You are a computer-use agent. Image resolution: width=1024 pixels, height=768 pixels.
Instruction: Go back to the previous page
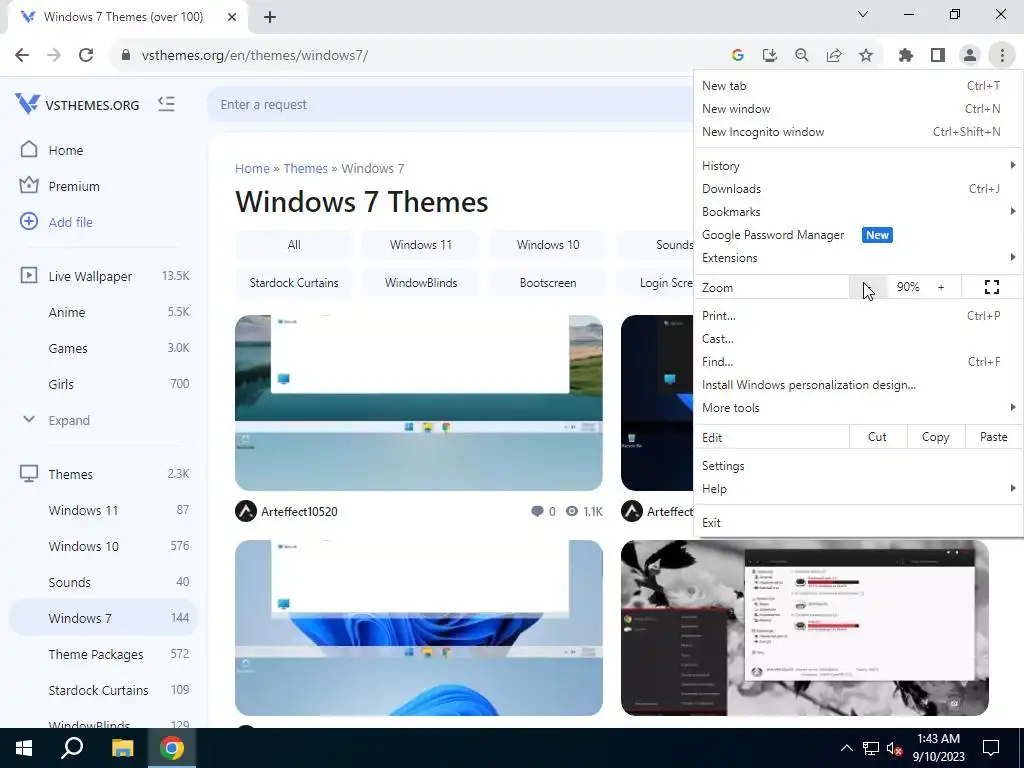(x=22, y=56)
